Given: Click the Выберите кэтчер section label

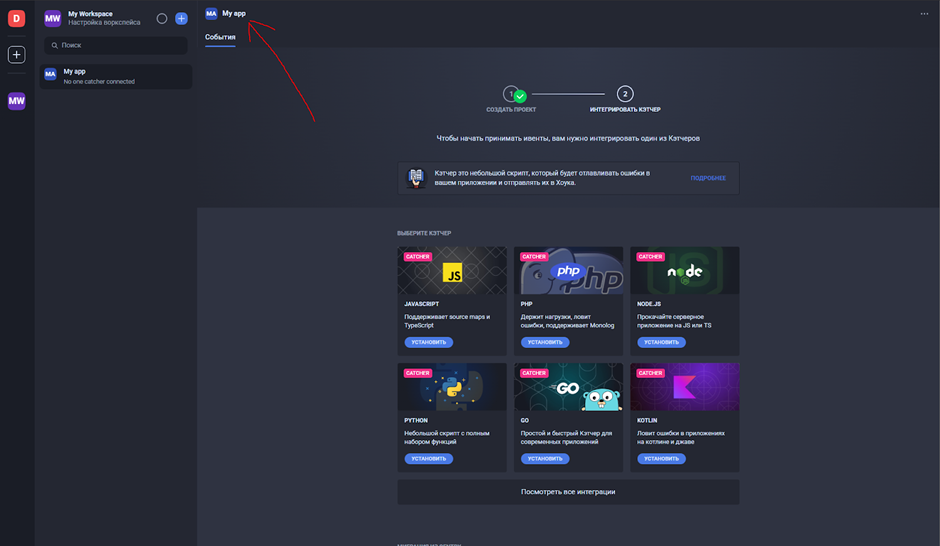Looking at the screenshot, I should point(424,233).
